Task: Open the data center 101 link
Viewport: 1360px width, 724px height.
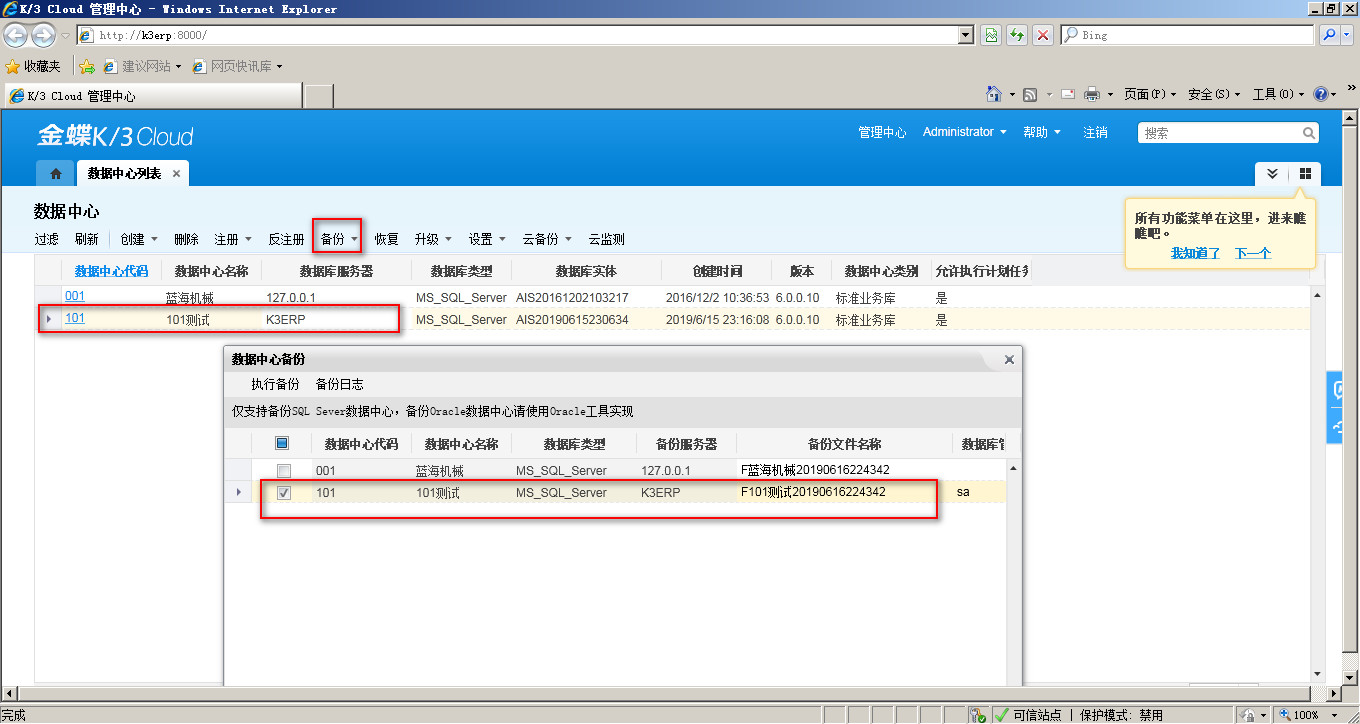Action: click(75, 318)
